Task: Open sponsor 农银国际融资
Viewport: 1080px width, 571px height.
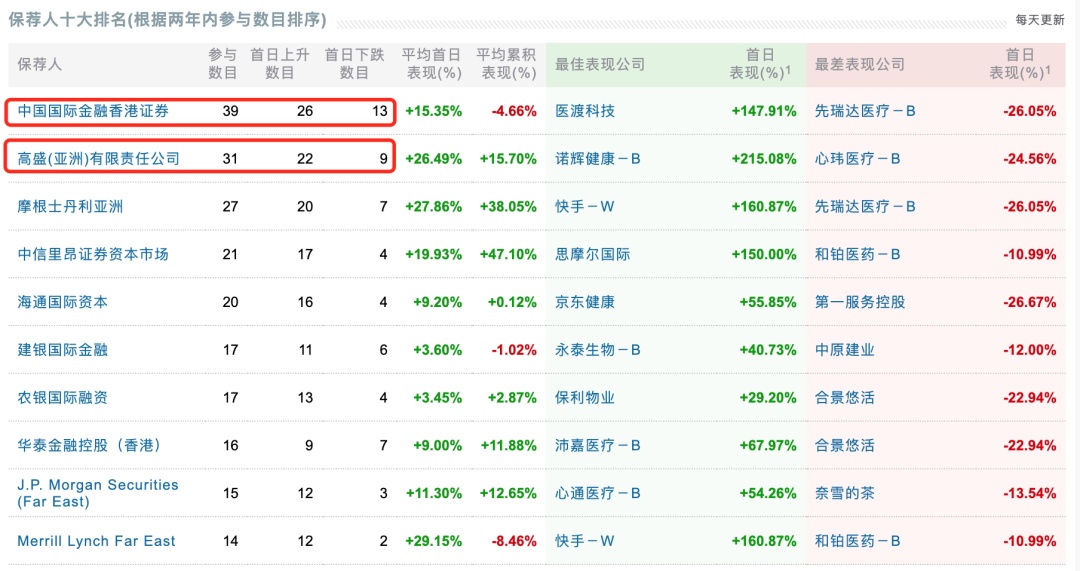Action: 63,397
